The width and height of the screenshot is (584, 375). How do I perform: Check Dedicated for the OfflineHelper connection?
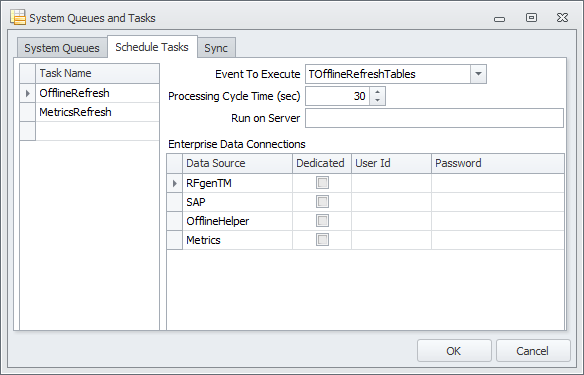(x=322, y=221)
